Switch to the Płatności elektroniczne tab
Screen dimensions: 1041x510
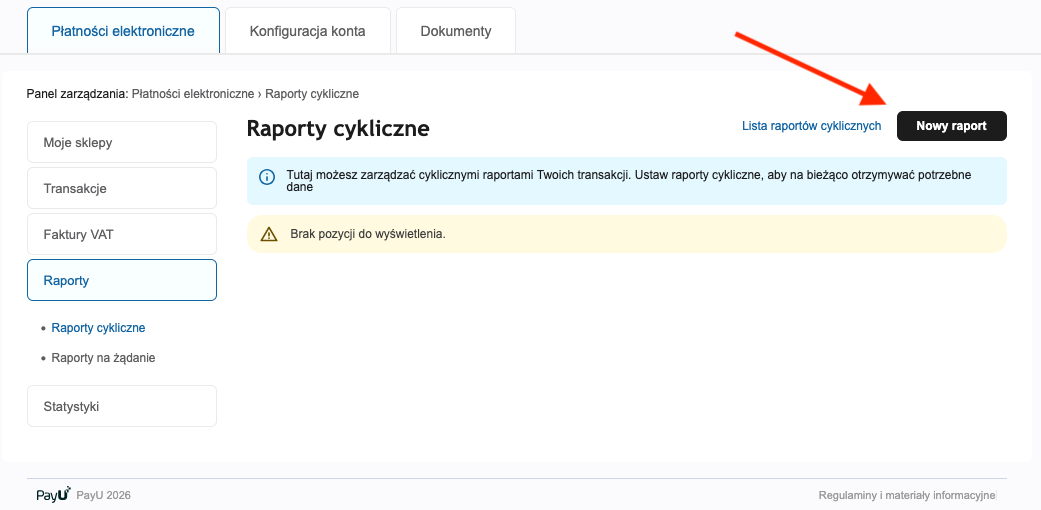coord(123,31)
